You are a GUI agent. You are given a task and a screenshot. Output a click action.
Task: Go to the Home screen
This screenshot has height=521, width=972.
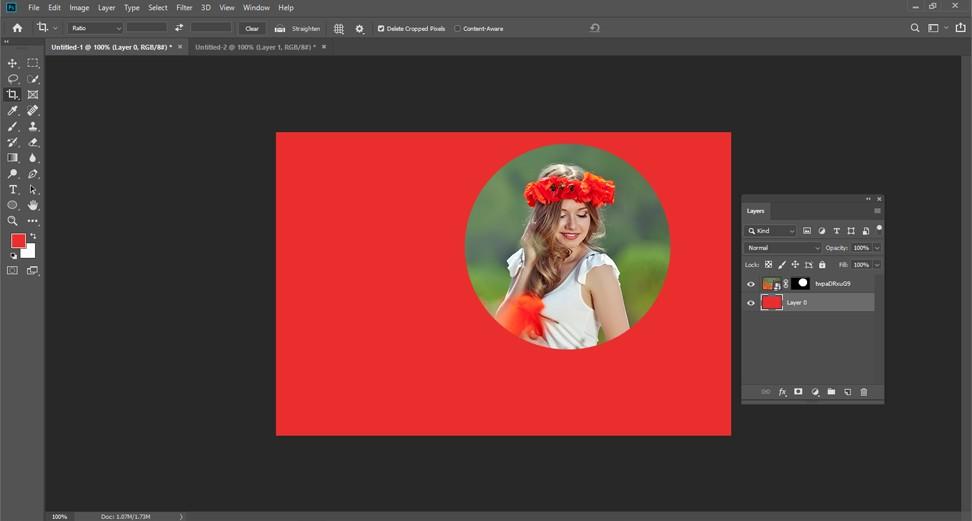pyautogui.click(x=17, y=28)
